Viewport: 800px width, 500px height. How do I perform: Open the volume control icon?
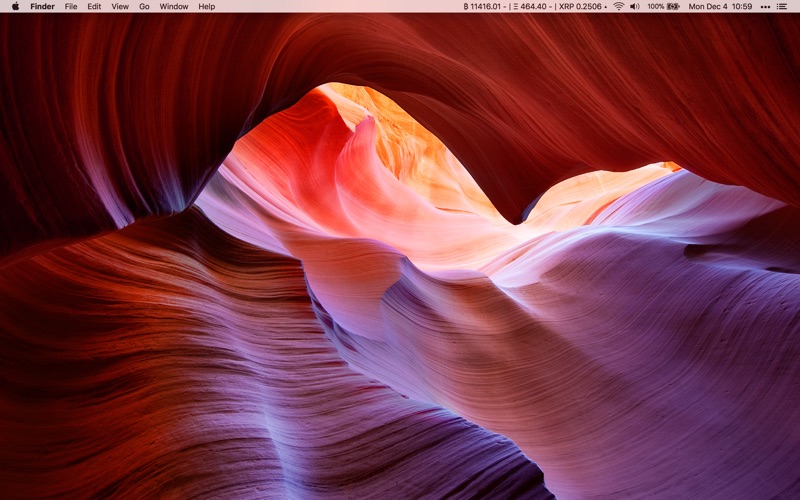point(635,7)
